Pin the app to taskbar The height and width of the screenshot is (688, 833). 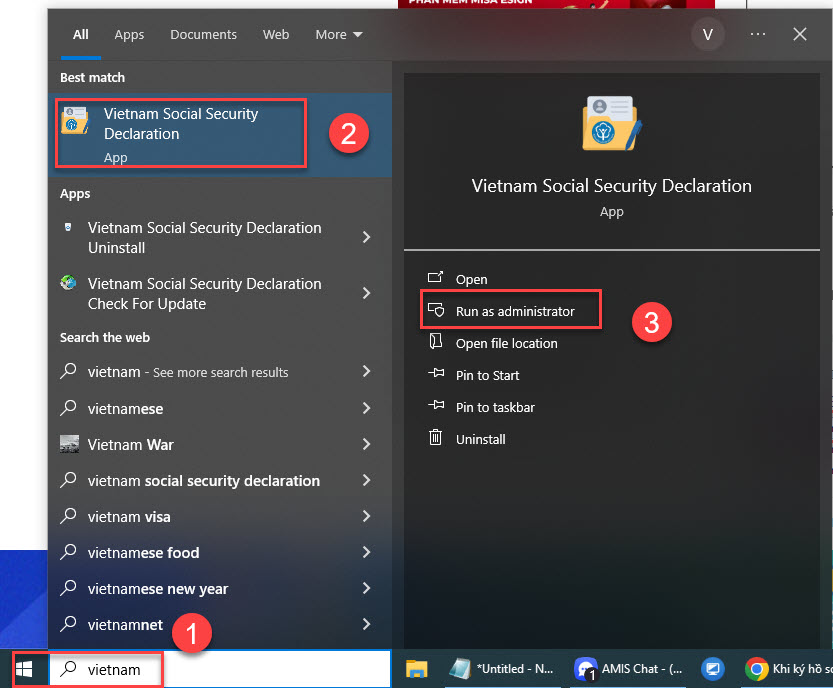(x=494, y=407)
